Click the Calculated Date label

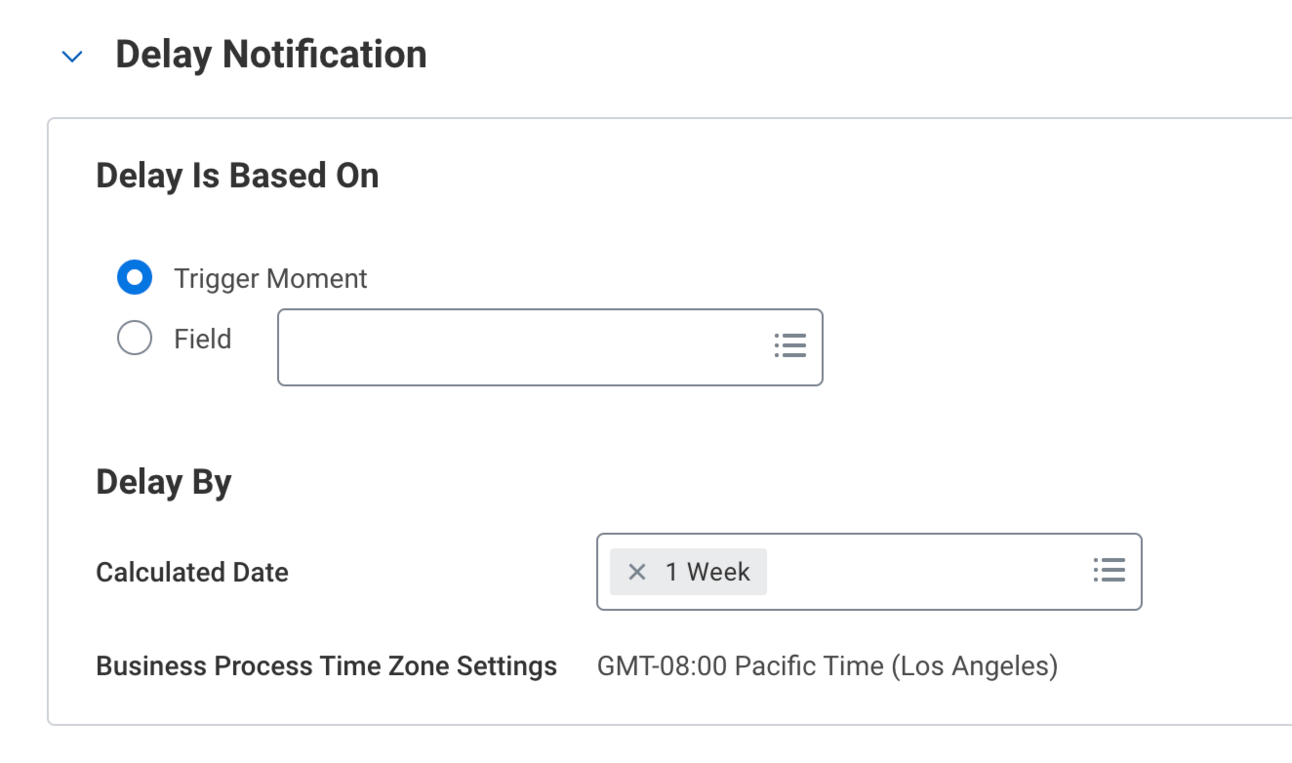pos(192,573)
